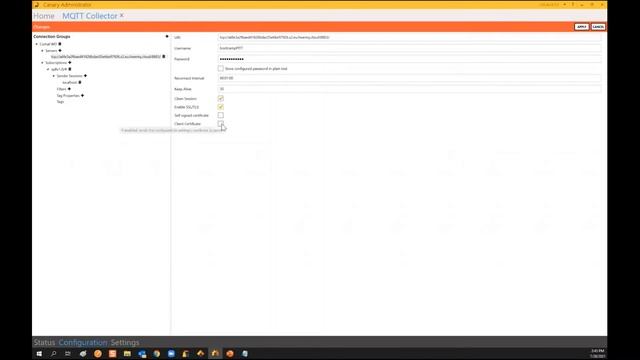Collapse the top-level connection group node
The image size is (640, 360).
pos(36,44)
